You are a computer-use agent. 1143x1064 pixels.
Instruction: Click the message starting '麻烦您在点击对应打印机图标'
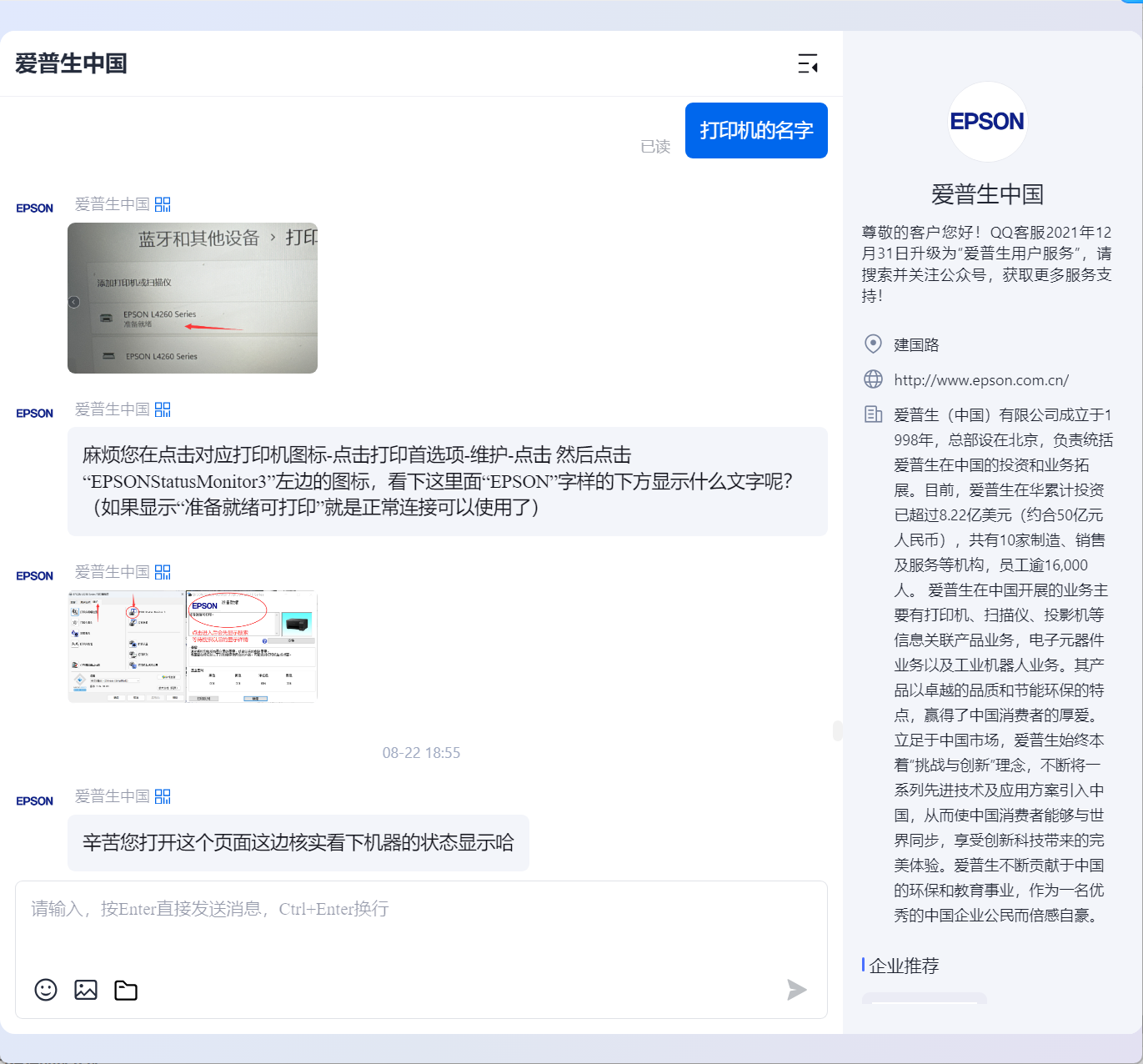[448, 481]
